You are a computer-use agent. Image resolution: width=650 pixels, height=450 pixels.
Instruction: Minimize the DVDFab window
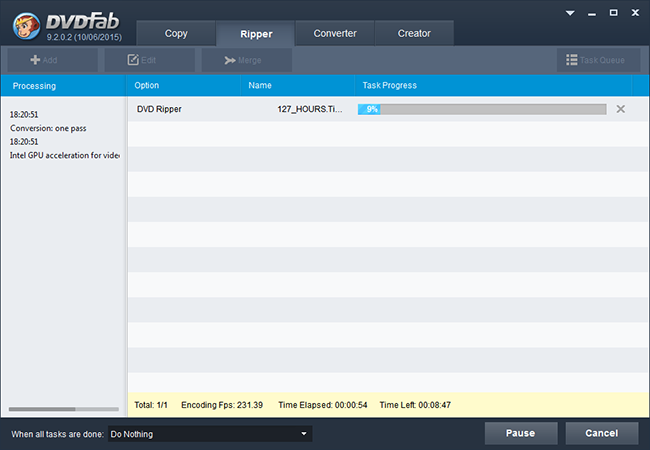pyautogui.click(x=592, y=15)
